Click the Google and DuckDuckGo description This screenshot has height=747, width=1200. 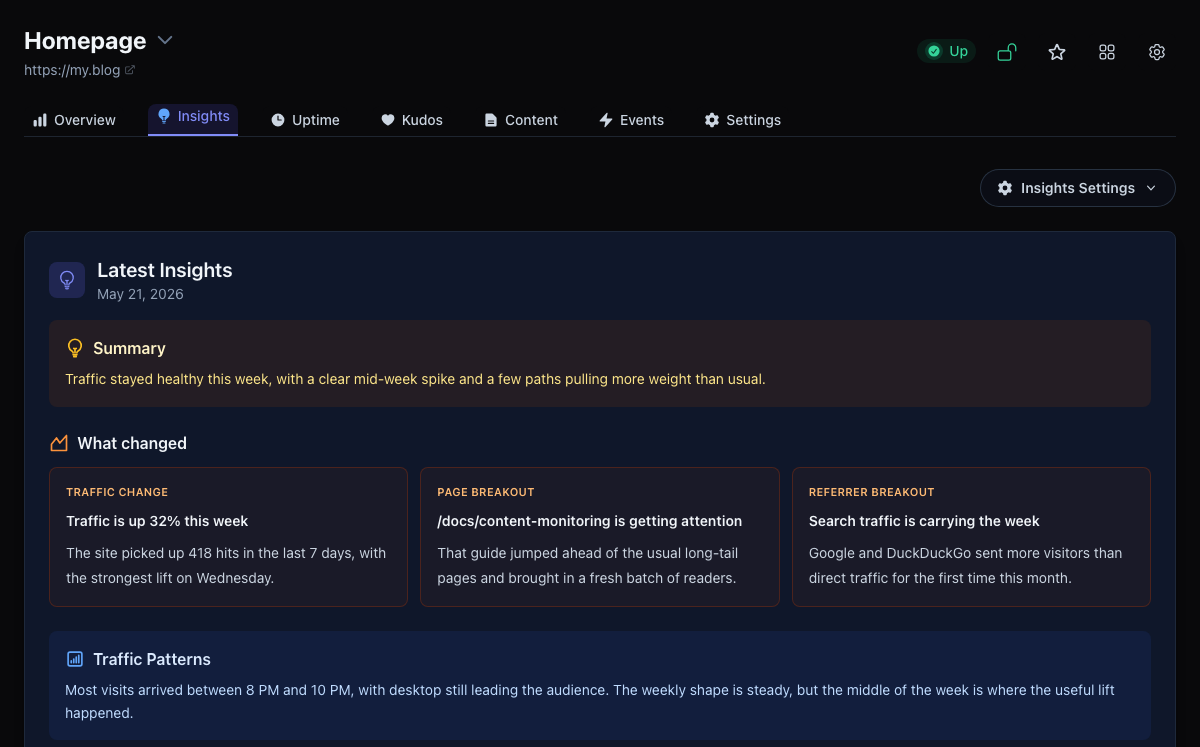pos(965,565)
